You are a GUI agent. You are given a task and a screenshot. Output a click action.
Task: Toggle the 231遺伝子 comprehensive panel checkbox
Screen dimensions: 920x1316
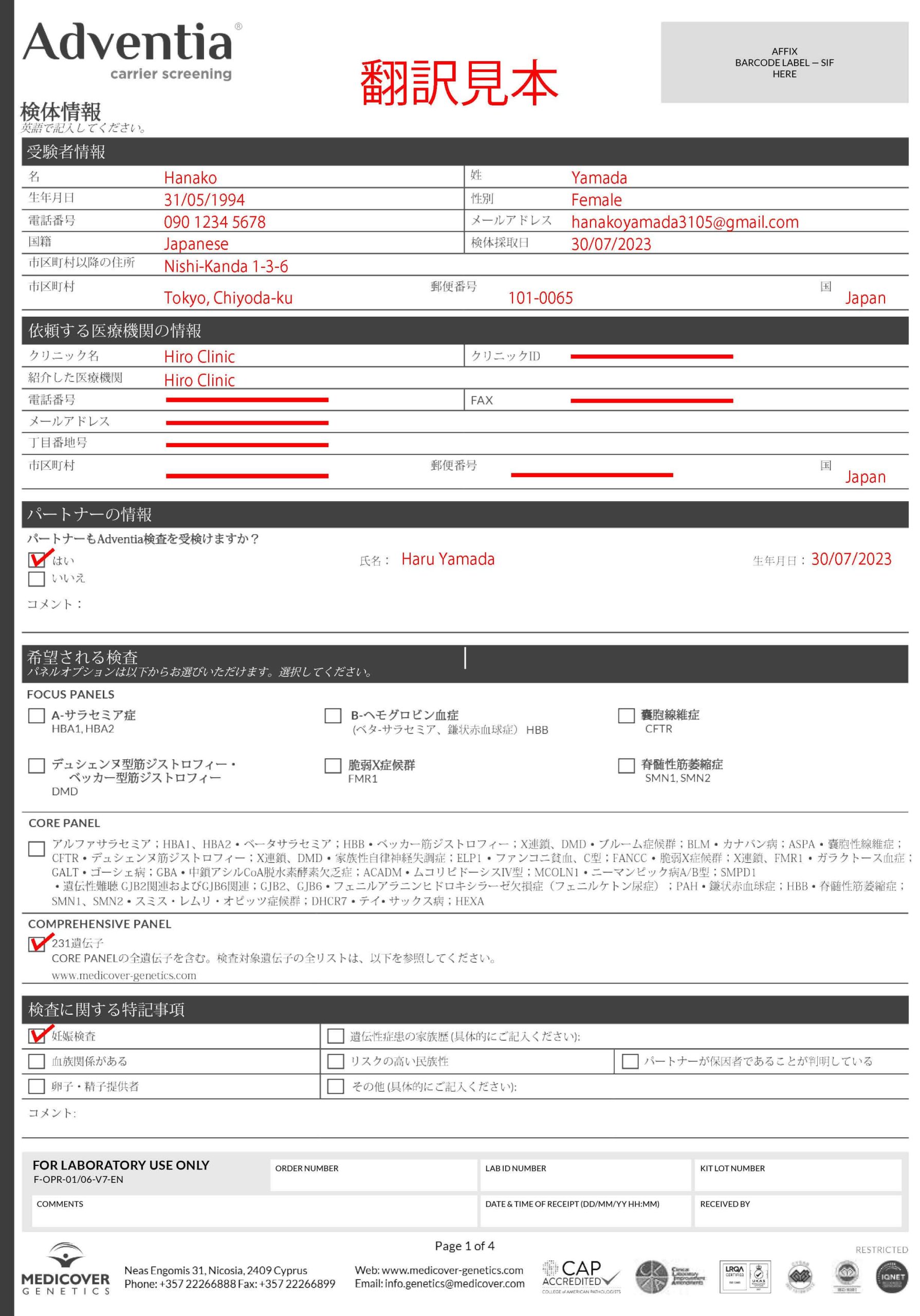pyautogui.click(x=36, y=944)
